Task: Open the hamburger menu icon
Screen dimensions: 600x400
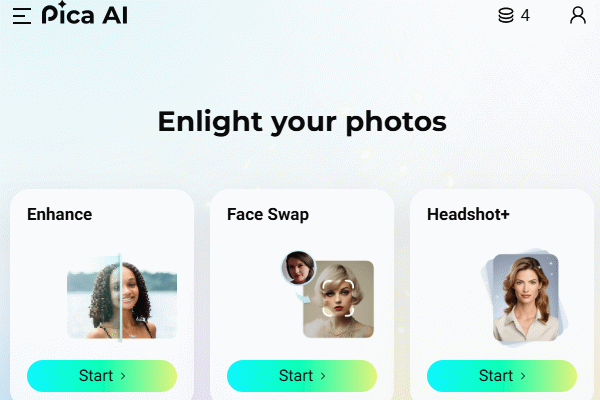Action: [22, 16]
